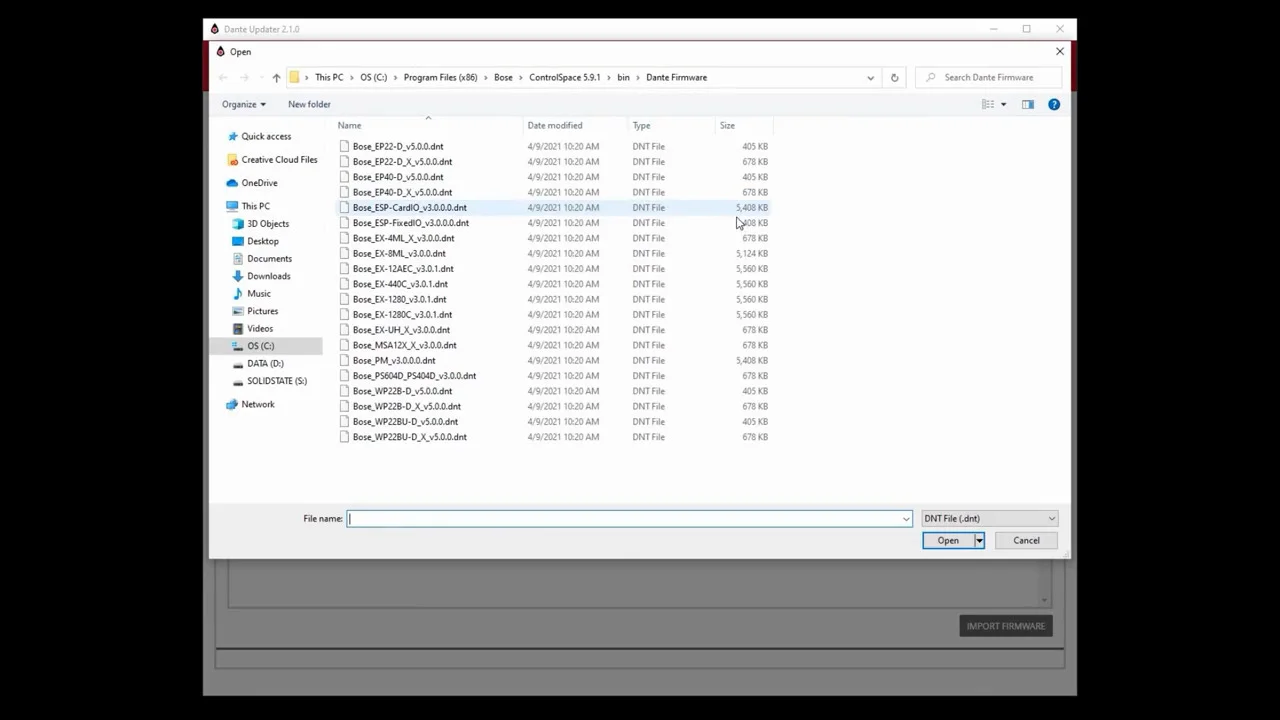Refresh the Dante Firmware folder

(x=894, y=77)
